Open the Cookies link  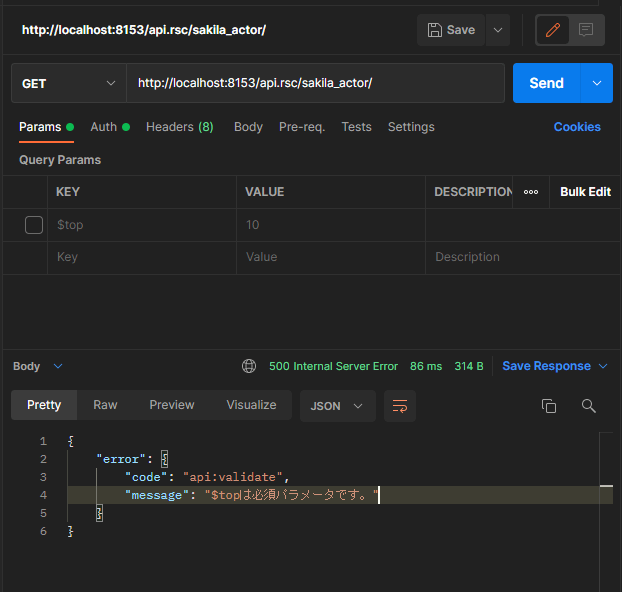click(577, 127)
